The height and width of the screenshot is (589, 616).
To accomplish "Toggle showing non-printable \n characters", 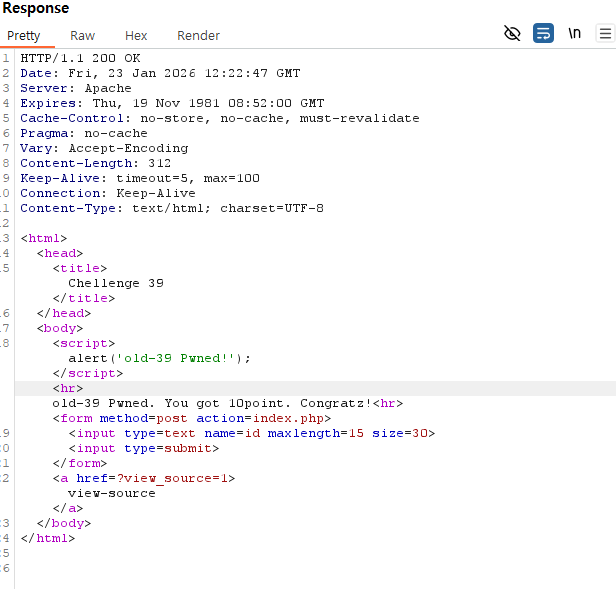I will (x=574, y=33).
